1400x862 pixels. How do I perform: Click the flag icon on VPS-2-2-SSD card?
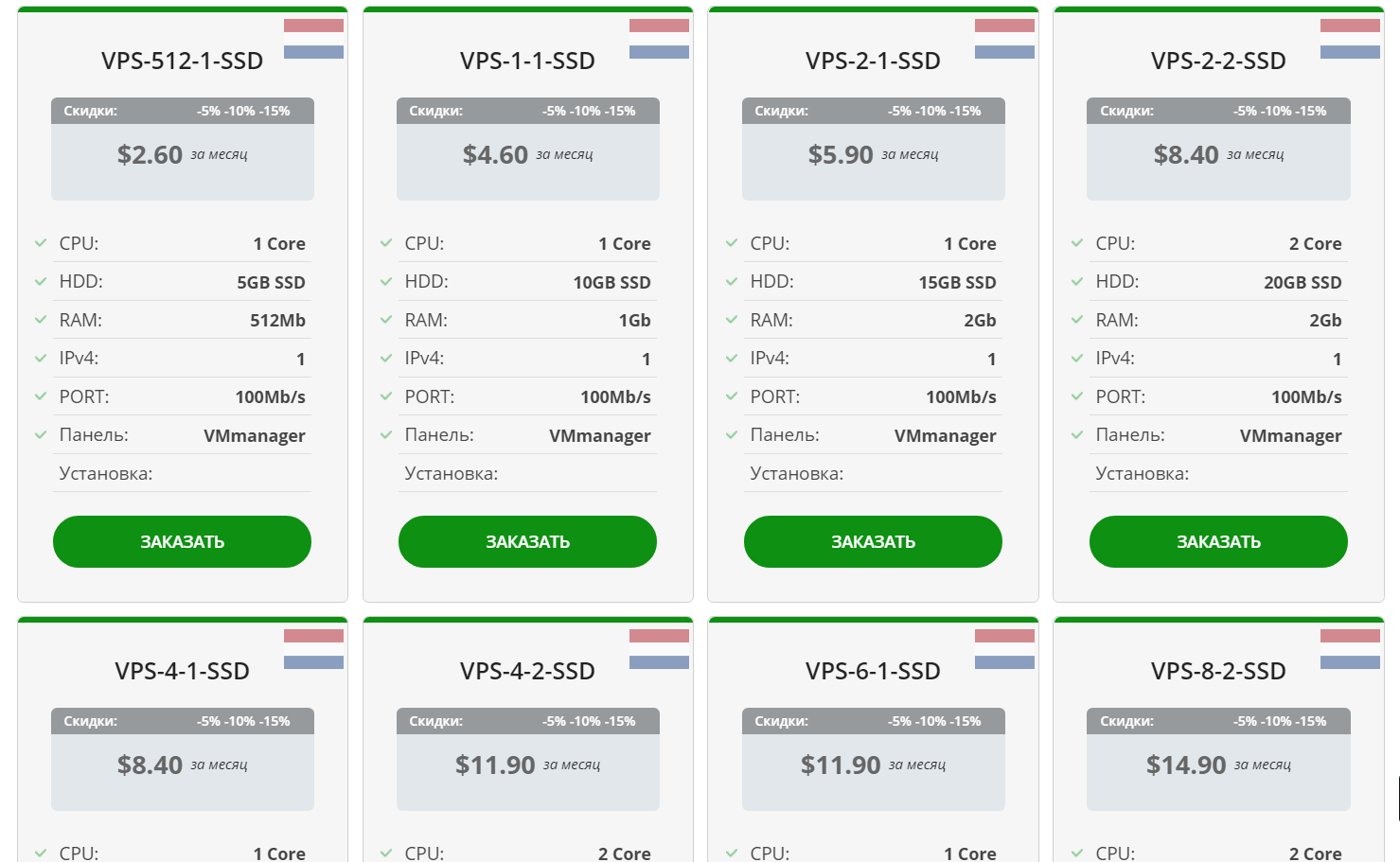pyautogui.click(x=1350, y=39)
